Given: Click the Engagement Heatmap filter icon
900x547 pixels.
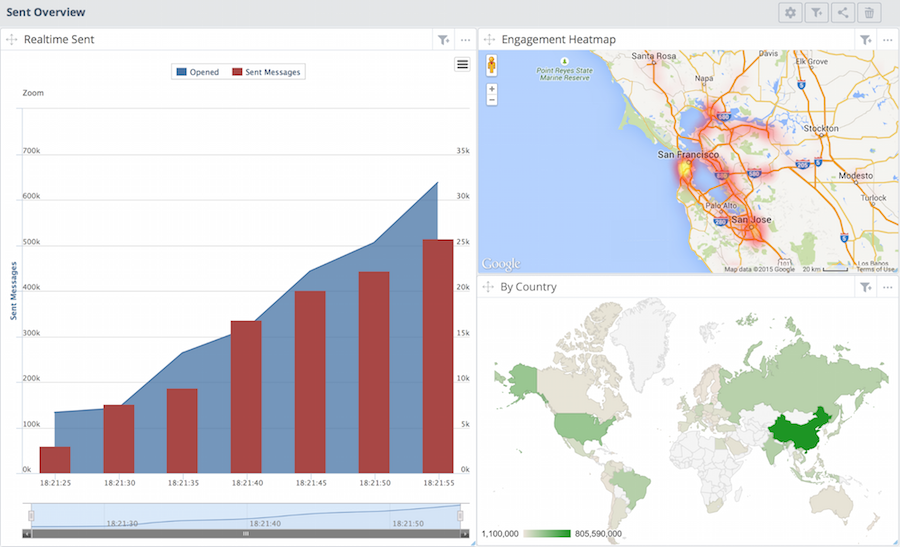Looking at the screenshot, I should [x=866, y=40].
